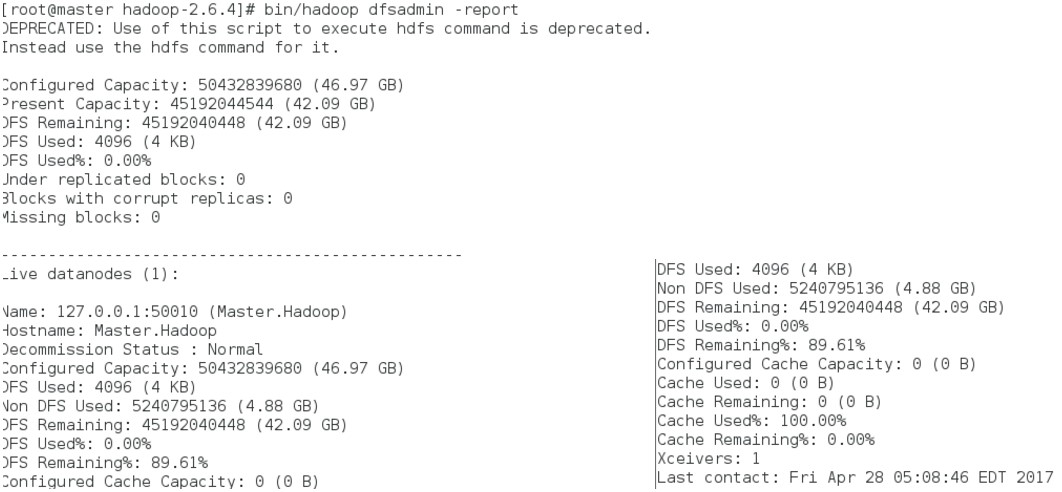Click Configured Cache Capacity line in right panel

click(x=817, y=364)
